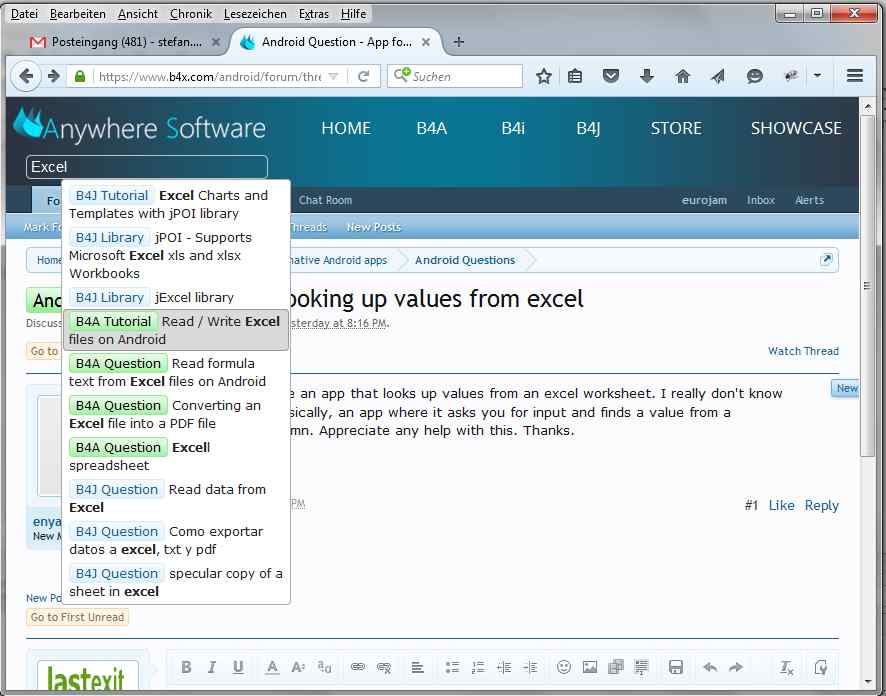Reload the current page
The width and height of the screenshot is (886, 696).
click(x=363, y=76)
